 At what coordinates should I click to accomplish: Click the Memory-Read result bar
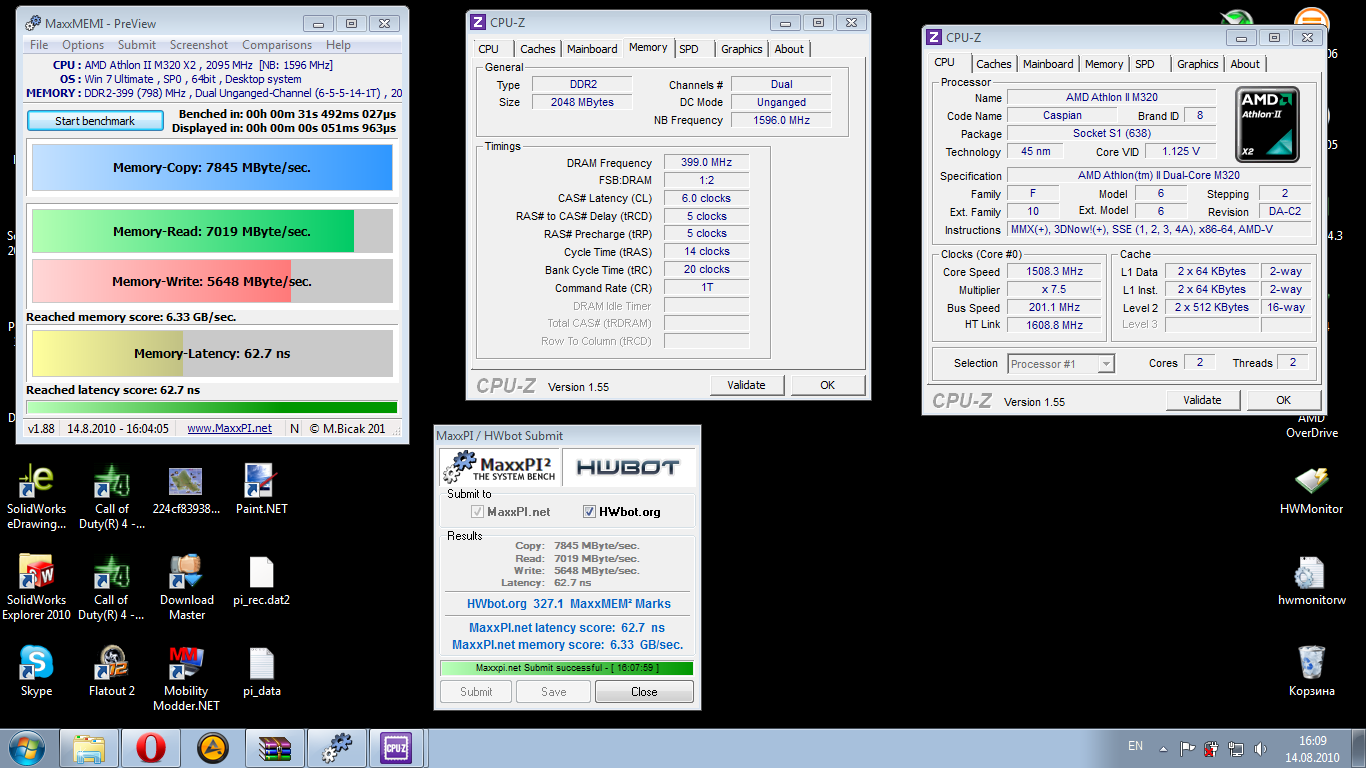[212, 231]
